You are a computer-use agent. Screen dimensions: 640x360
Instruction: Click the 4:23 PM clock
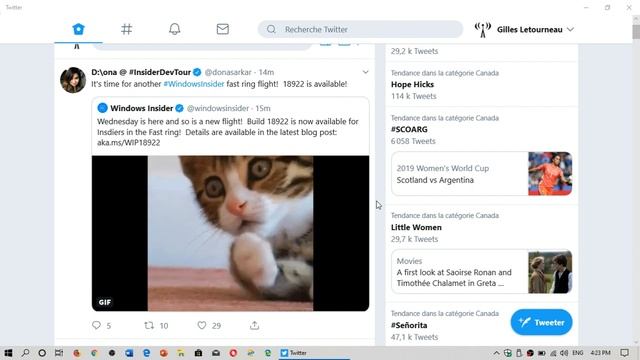click(x=600, y=353)
